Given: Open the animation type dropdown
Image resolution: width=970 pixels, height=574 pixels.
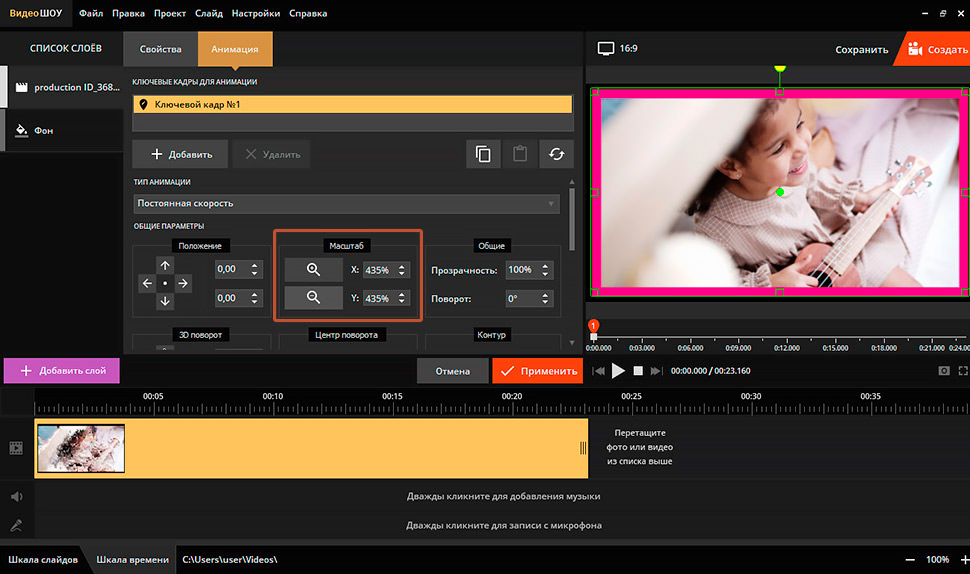Looking at the screenshot, I should coord(346,203).
